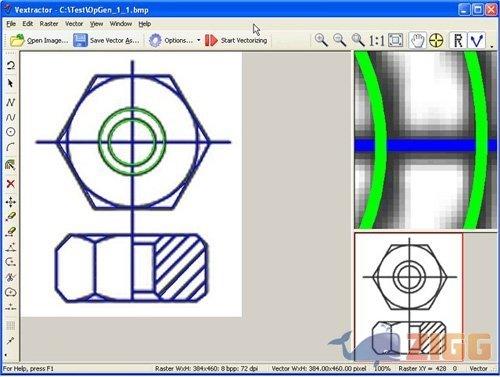This screenshot has width=500, height=377.
Task: Click Open Image button
Action: coord(39,40)
